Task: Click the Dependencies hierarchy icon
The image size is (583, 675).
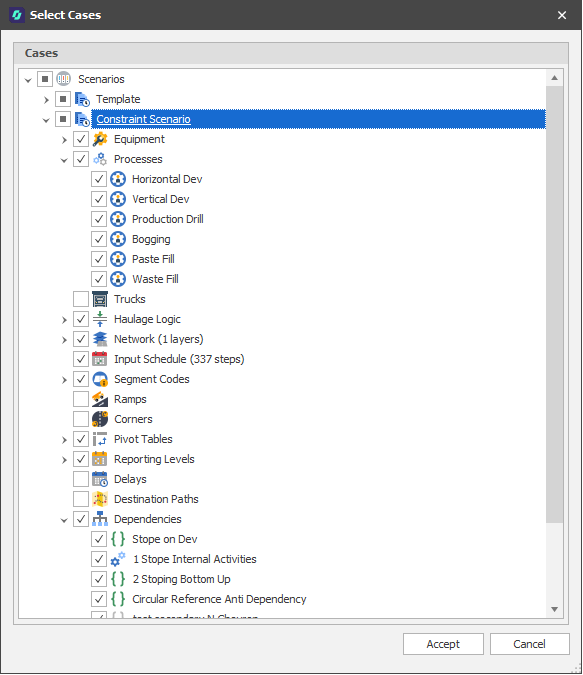Action: coord(100,519)
